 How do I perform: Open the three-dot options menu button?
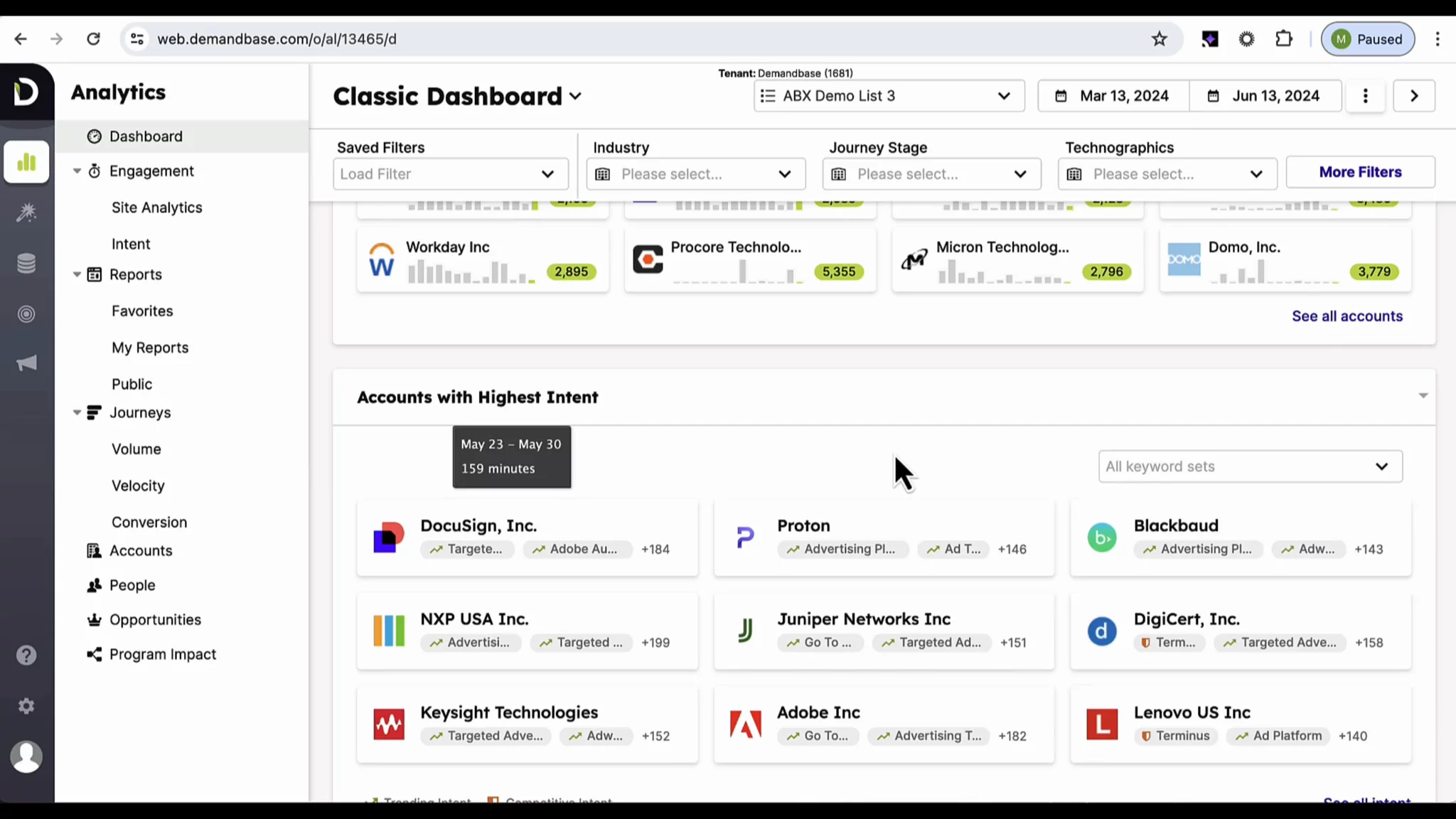(x=1365, y=96)
